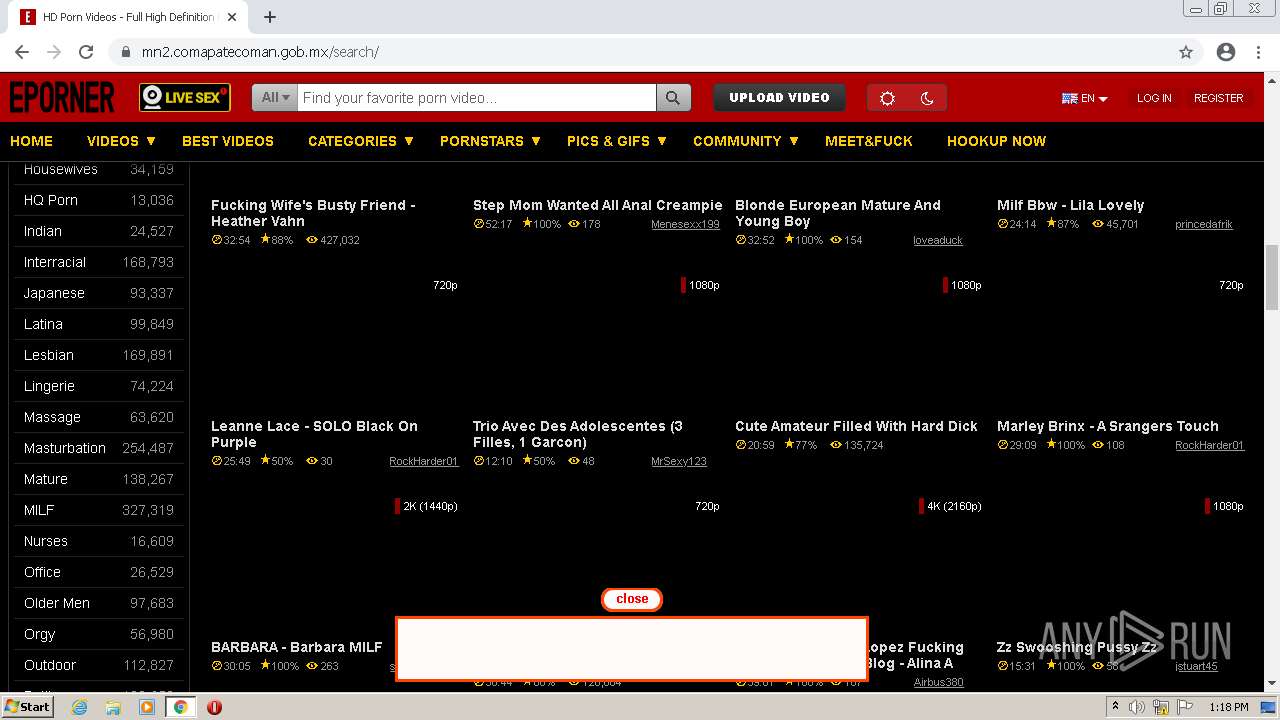Go back using the browser back arrow
This screenshot has width=1280, height=720.
coord(22,52)
